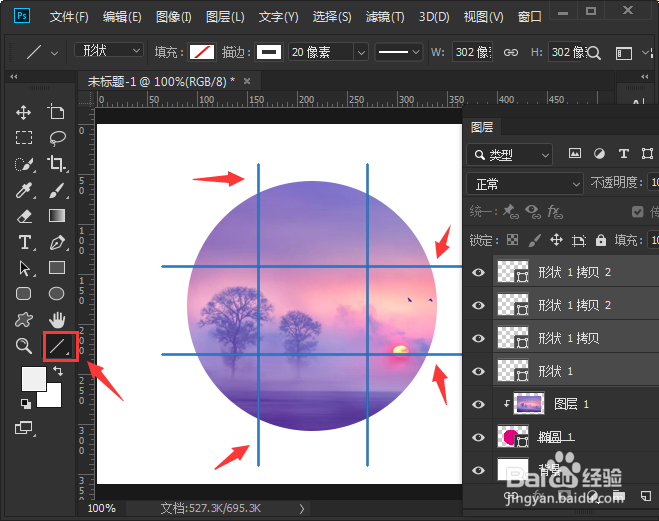Image resolution: width=659 pixels, height=521 pixels.
Task: Open the 文件(F) menu
Action: pos(69,17)
